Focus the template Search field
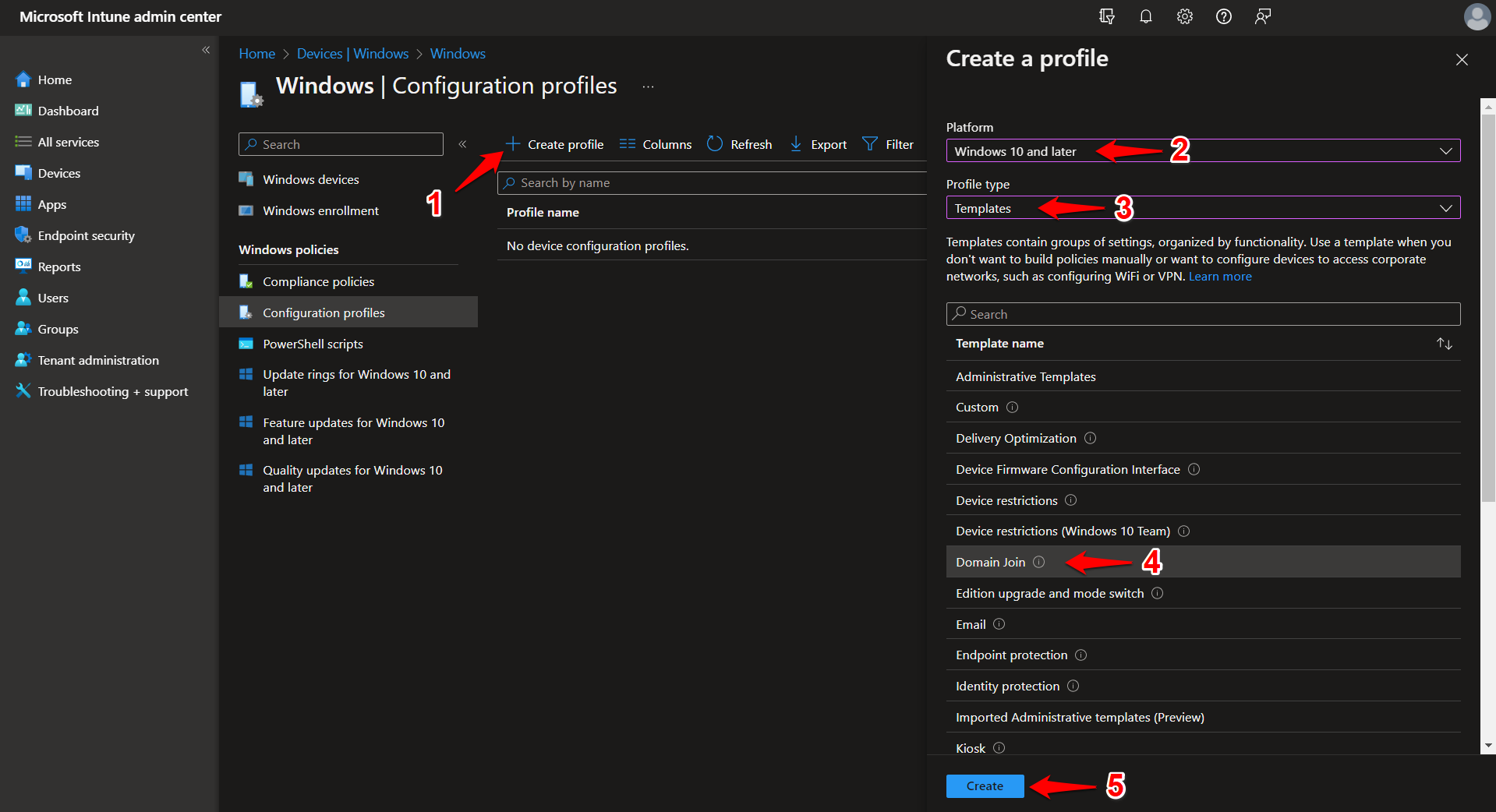 click(x=1202, y=314)
